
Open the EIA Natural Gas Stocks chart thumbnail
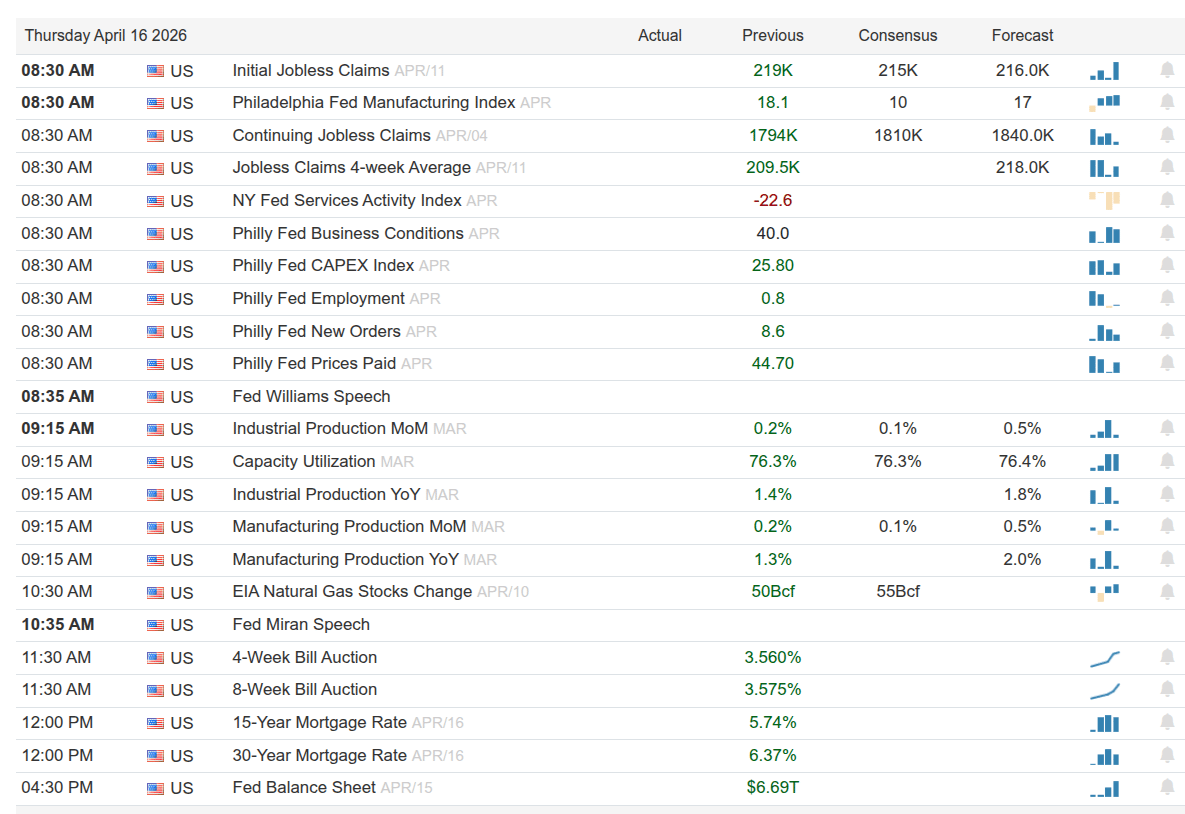point(1104,592)
